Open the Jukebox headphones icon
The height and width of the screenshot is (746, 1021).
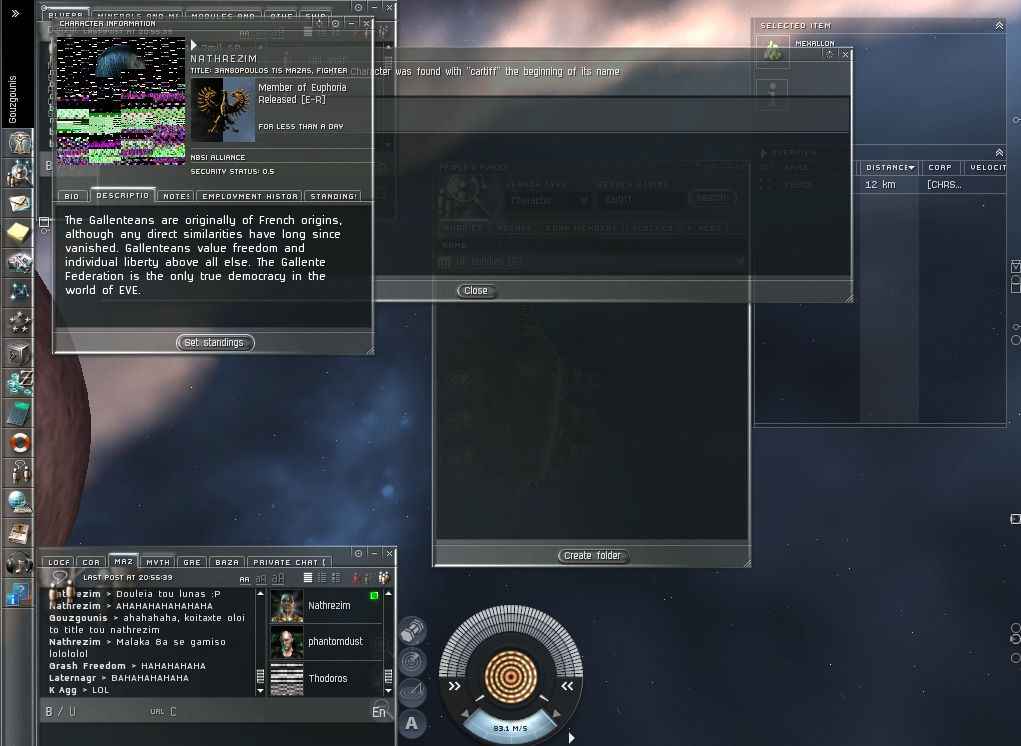click(19, 563)
